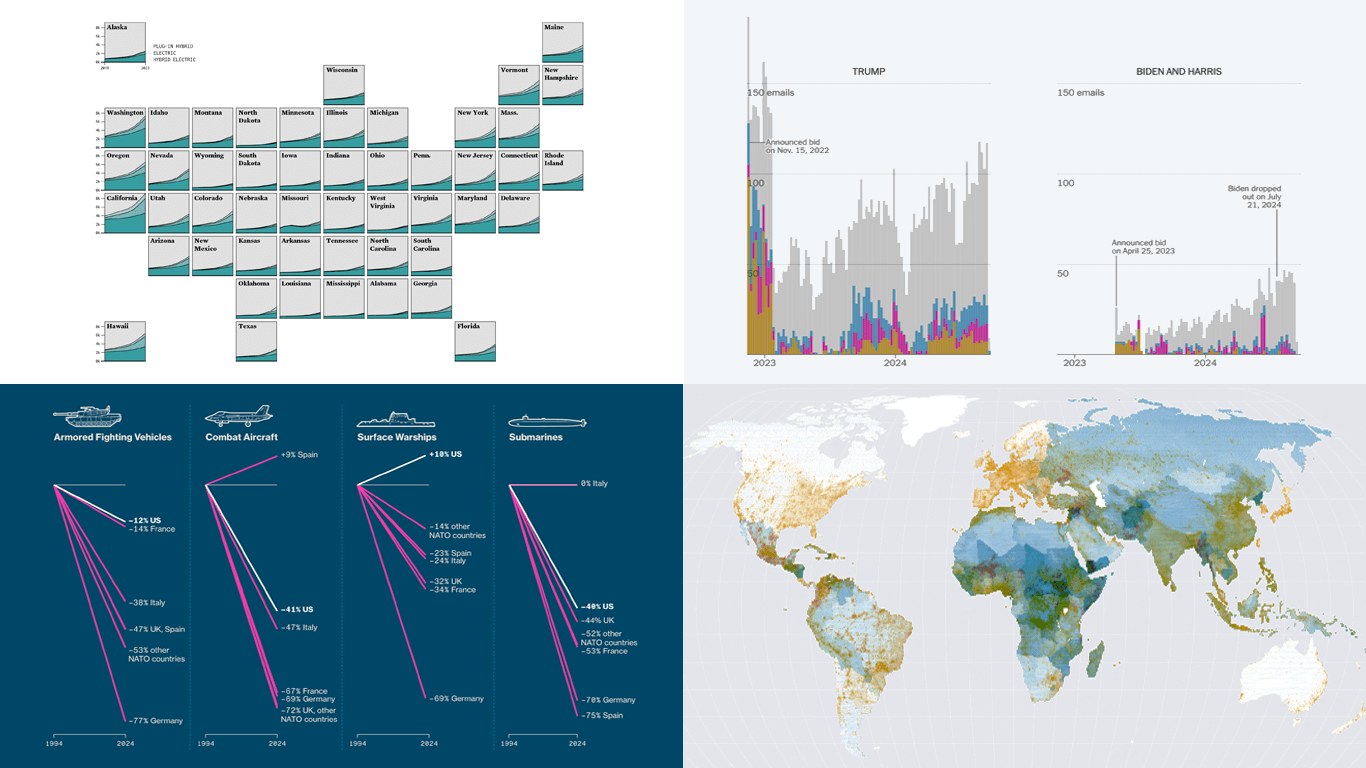Image resolution: width=1366 pixels, height=768 pixels.
Task: Choose the New Hampshire tile
Action: coord(563,85)
